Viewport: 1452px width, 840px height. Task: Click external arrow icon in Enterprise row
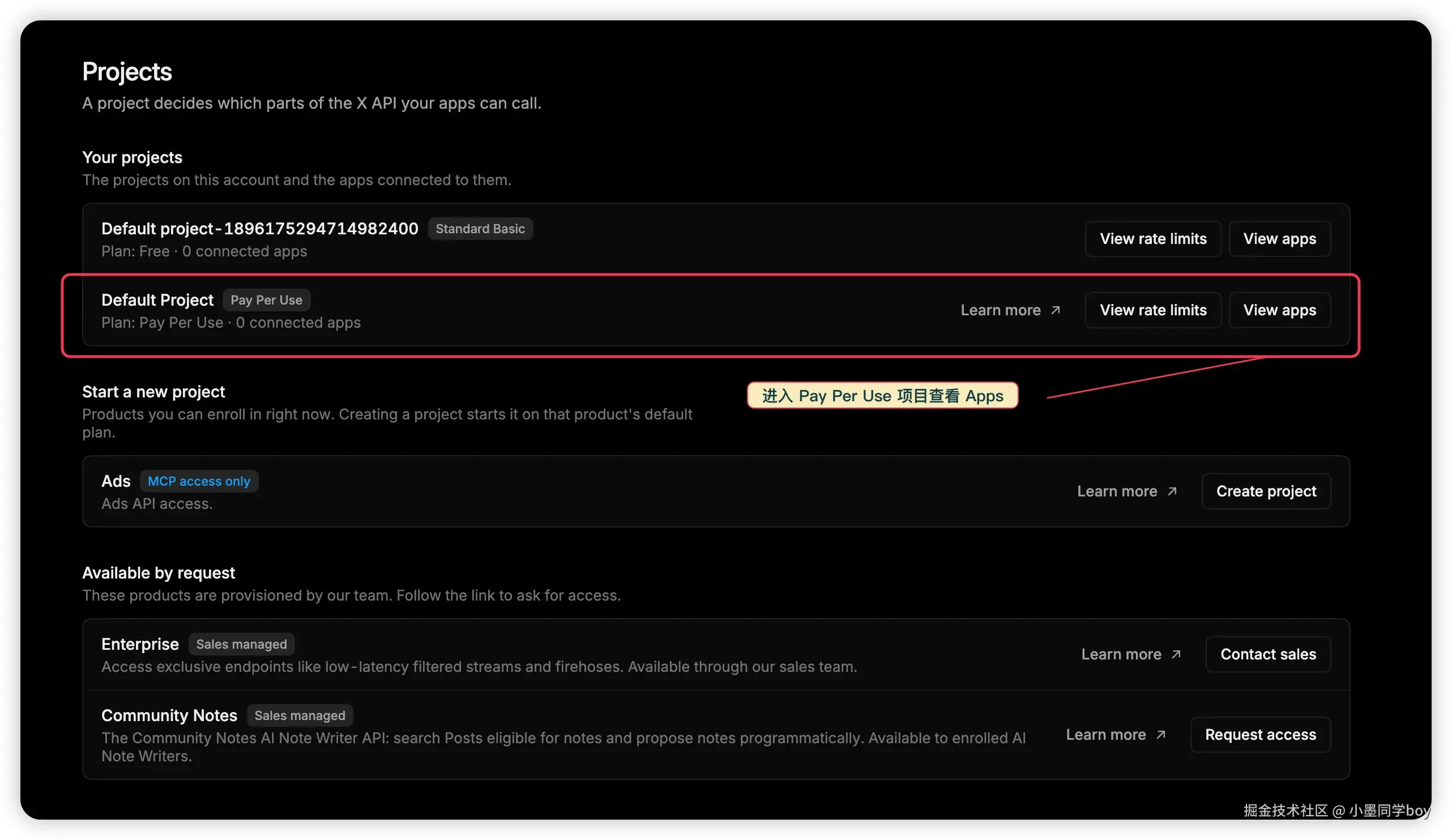(1176, 654)
